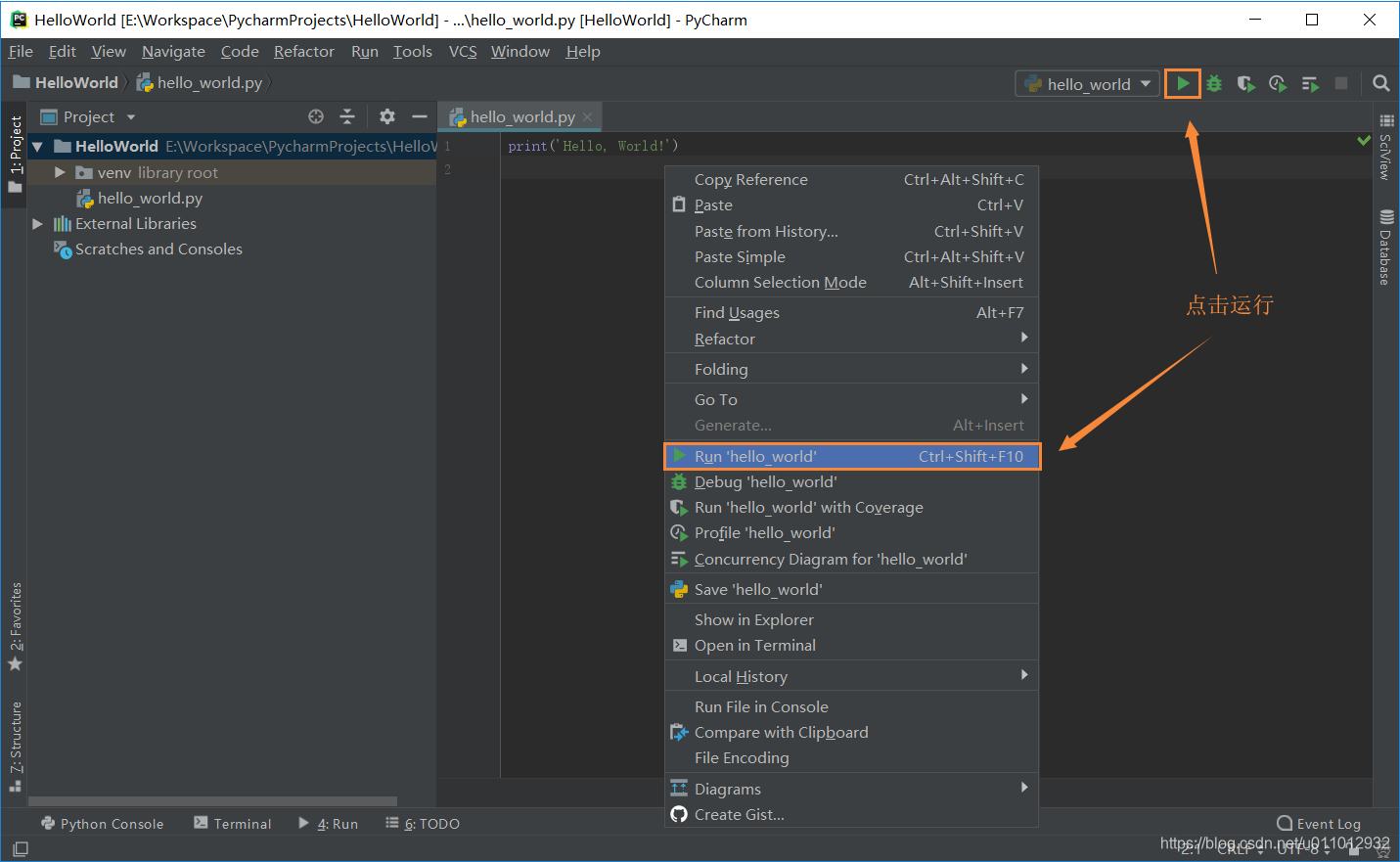The height and width of the screenshot is (862, 1400).
Task: Open the Database side panel
Action: [1385, 247]
